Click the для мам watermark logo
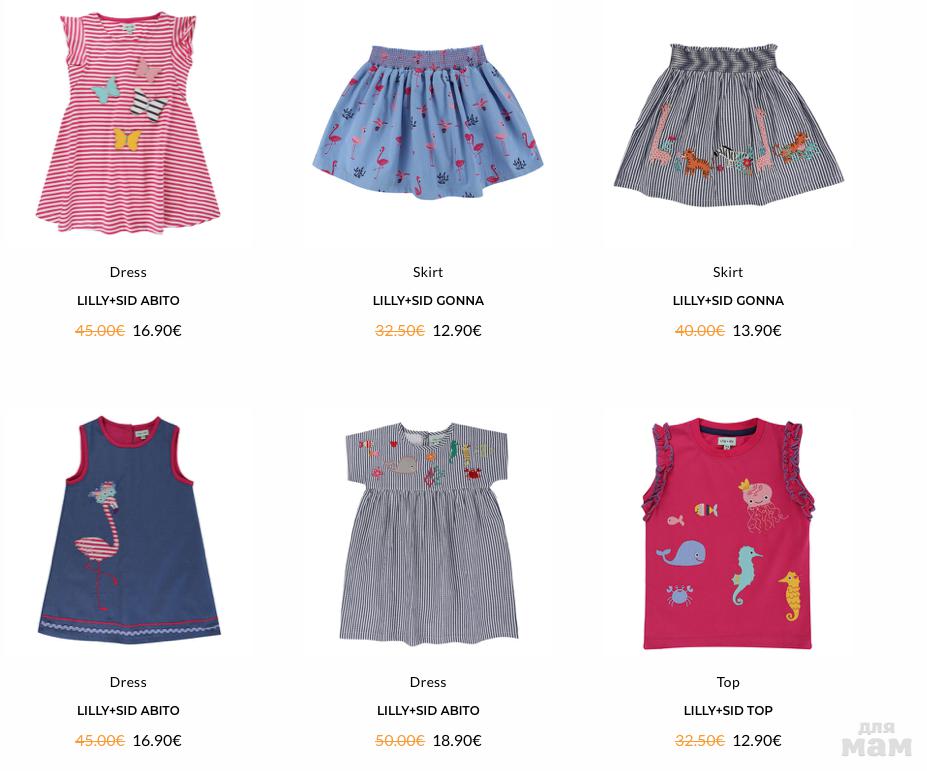This screenshot has width=927, height=771. pos(876,739)
